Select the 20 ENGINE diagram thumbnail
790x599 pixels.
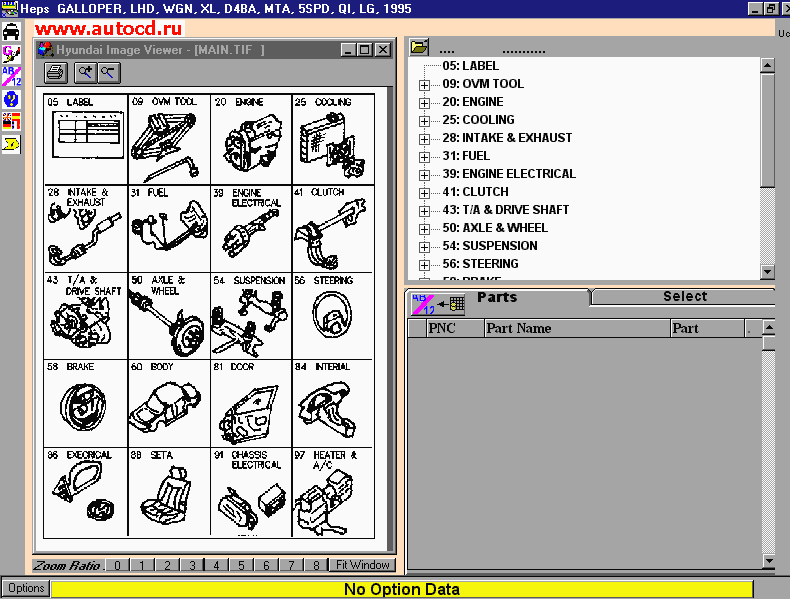tap(251, 139)
